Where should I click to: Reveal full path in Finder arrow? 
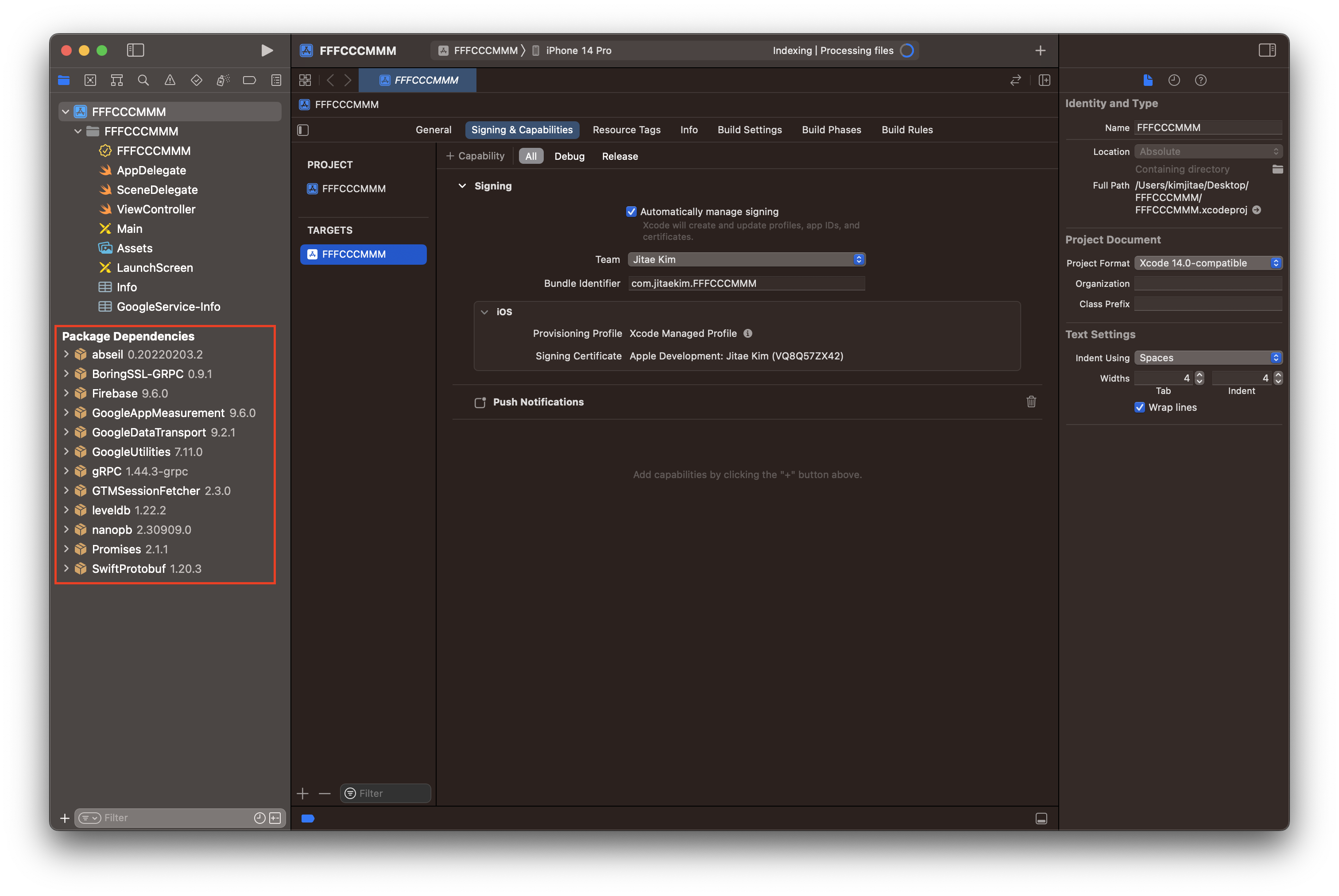tap(1257, 210)
